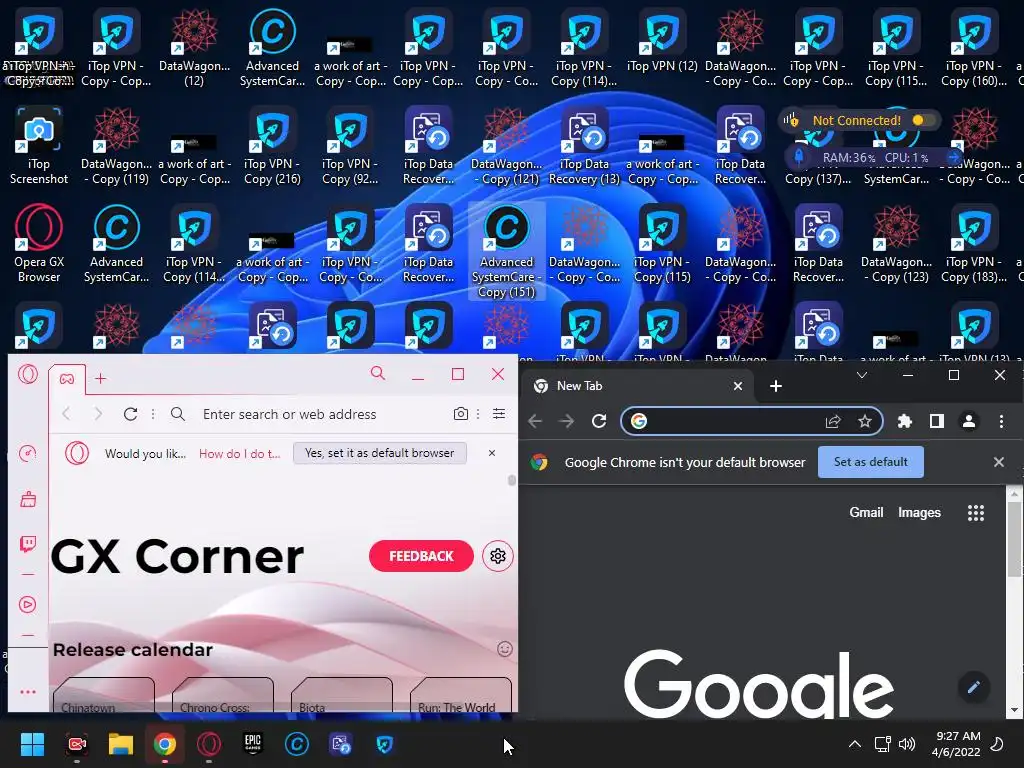Open the Gmail link
Viewport: 1024px width, 768px height.
coord(866,513)
